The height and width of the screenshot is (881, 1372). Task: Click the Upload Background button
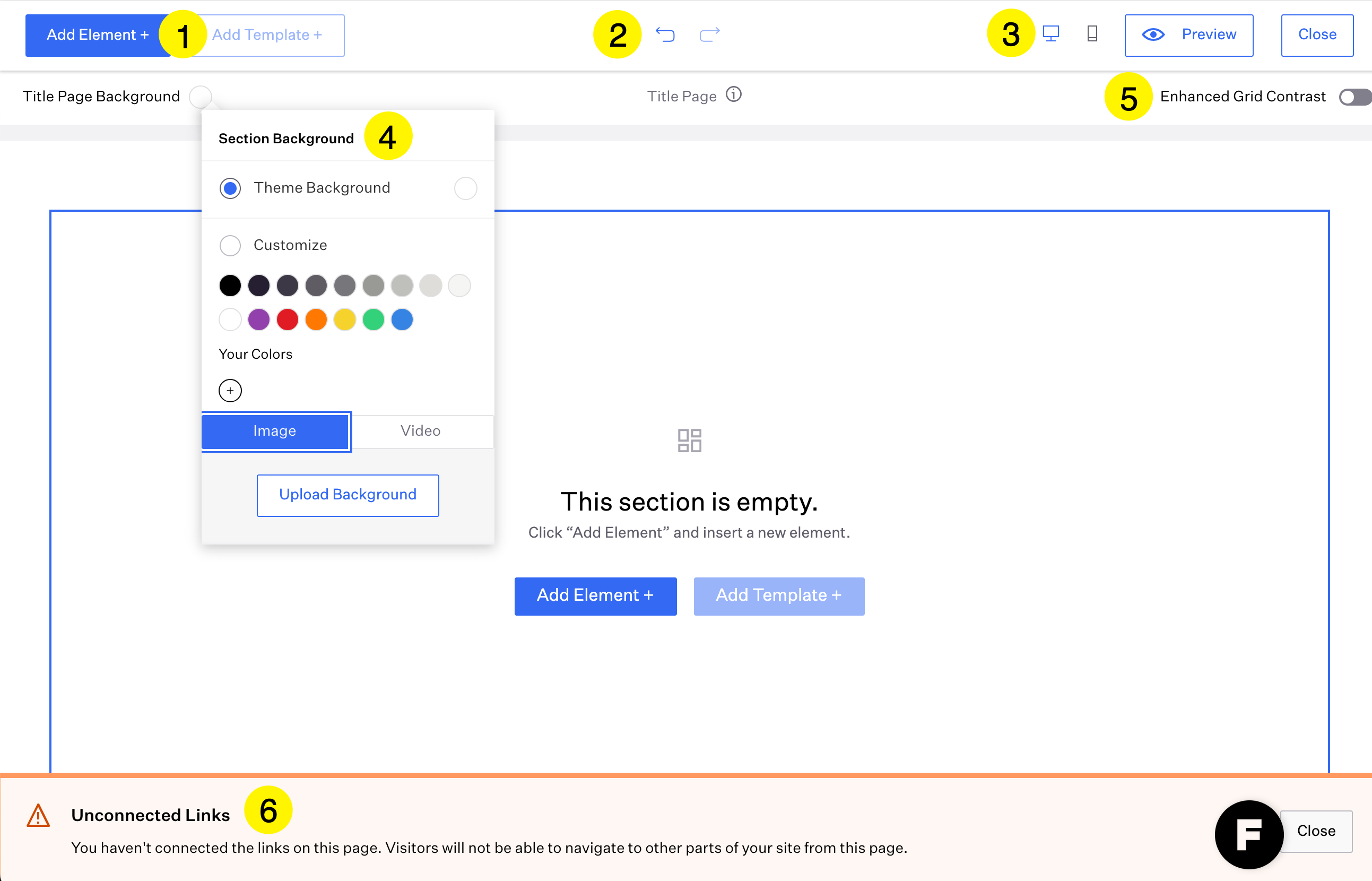click(348, 495)
